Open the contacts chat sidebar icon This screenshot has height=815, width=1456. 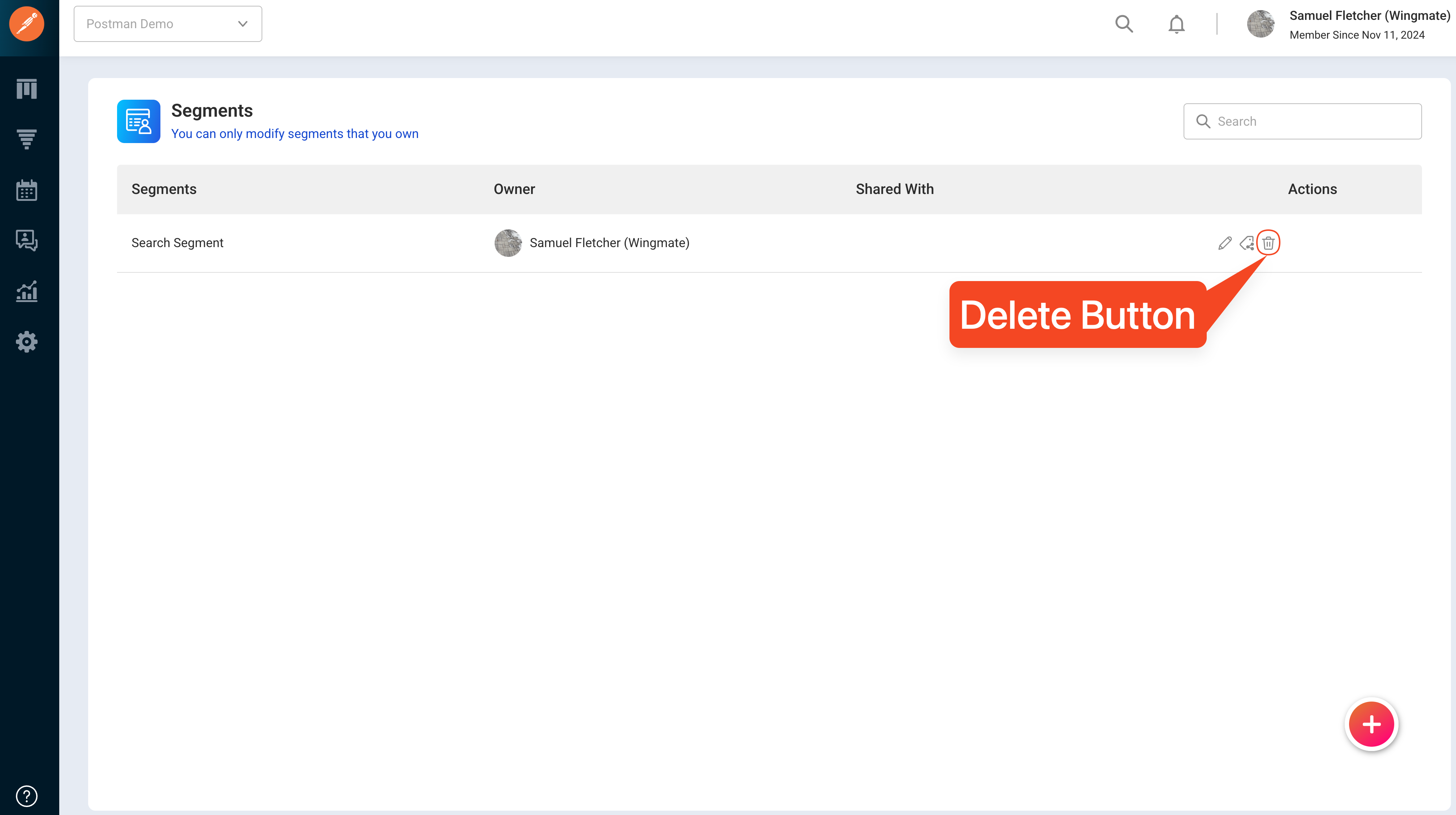[x=27, y=240]
